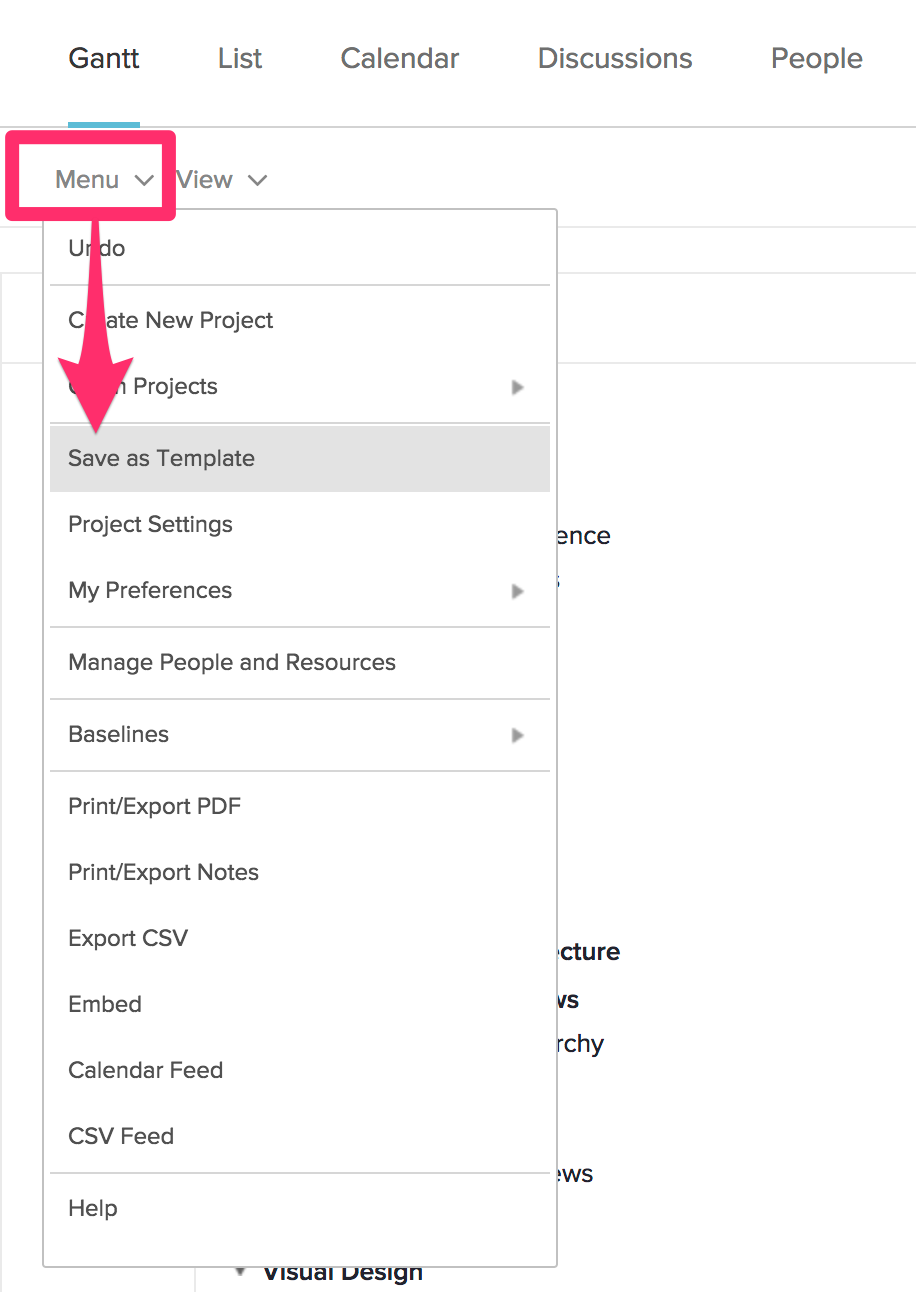
Task: Expand the Baselines submenu
Action: click(x=300, y=734)
